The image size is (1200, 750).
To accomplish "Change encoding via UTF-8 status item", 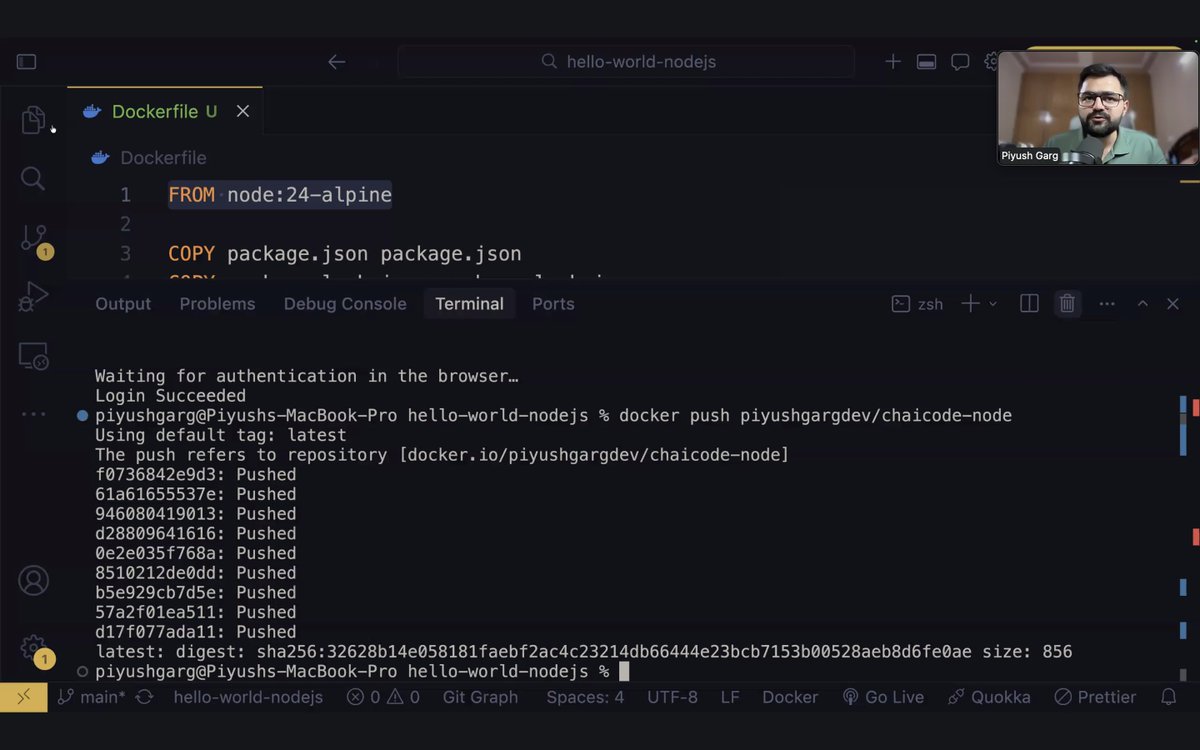I will (x=672, y=697).
